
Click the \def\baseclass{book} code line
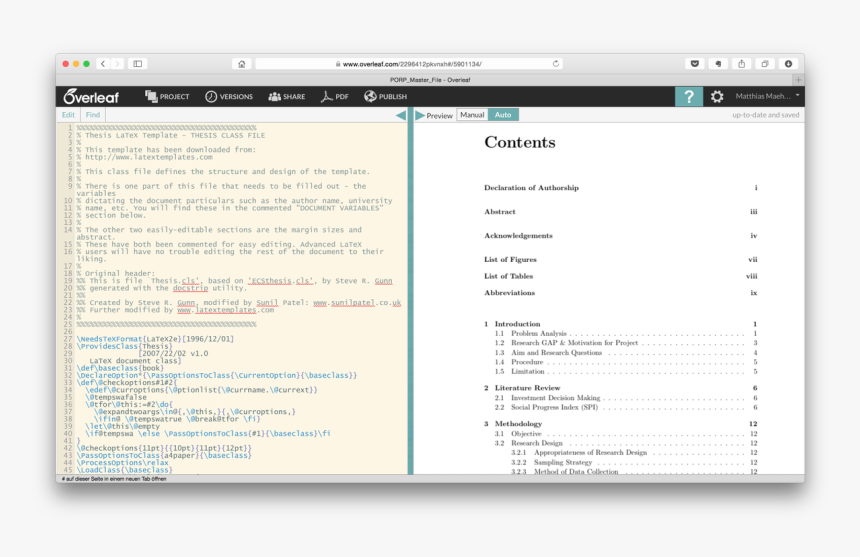point(120,368)
